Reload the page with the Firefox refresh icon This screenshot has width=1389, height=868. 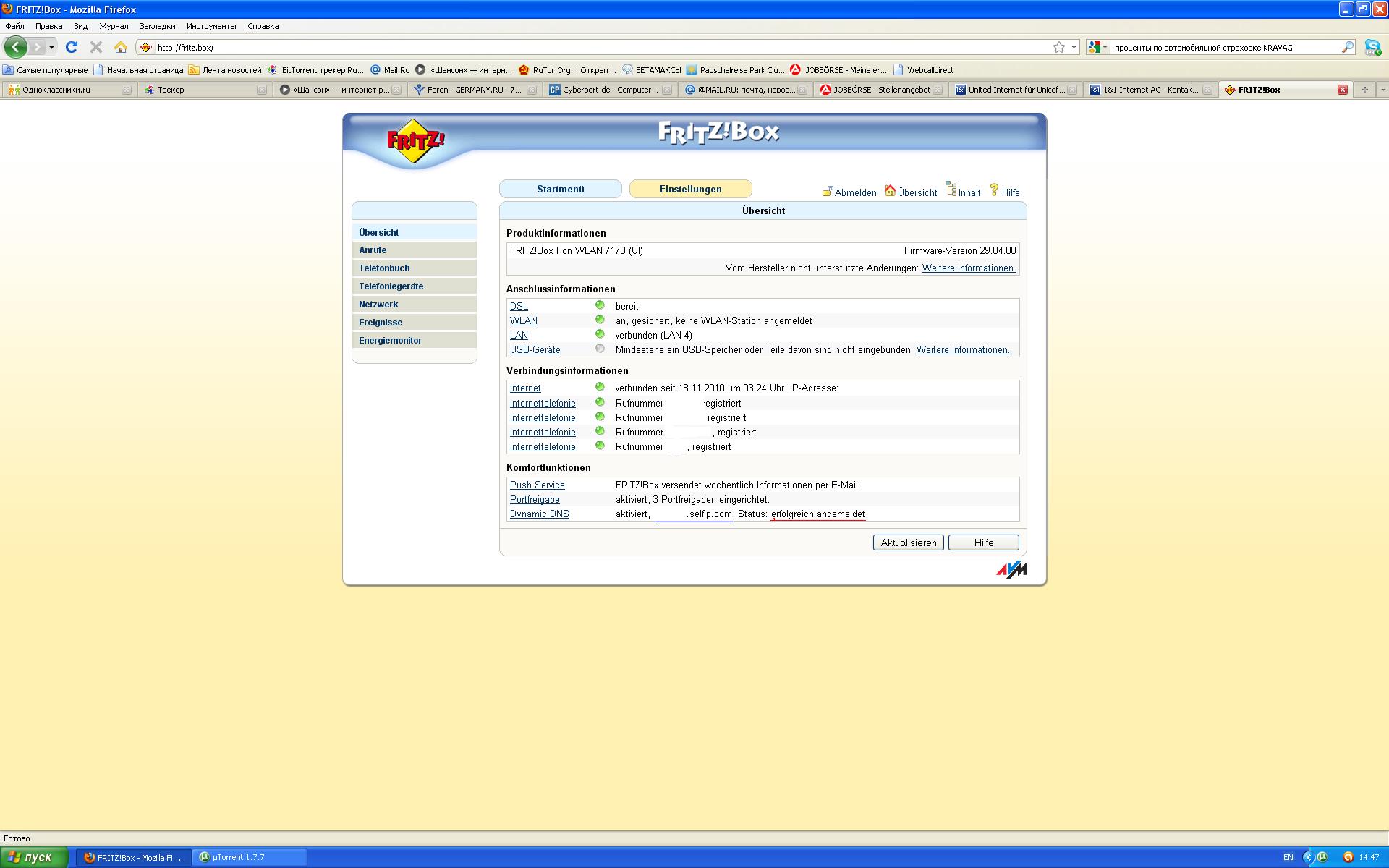tap(71, 47)
